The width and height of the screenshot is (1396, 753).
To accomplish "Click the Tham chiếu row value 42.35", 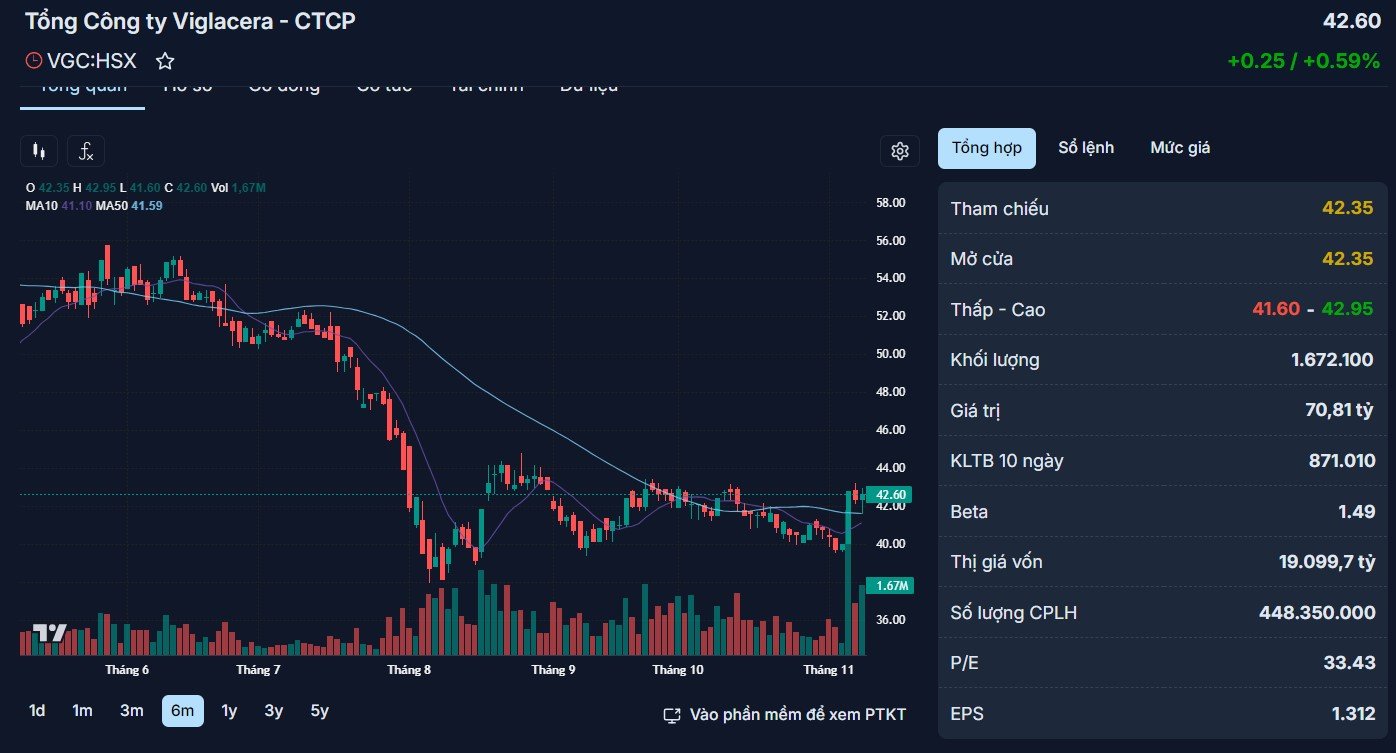I will (1347, 209).
